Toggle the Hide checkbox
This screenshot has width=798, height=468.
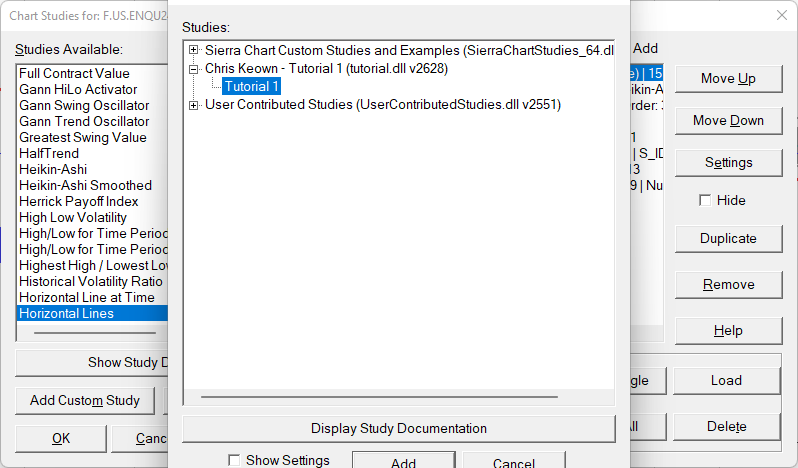tap(705, 200)
